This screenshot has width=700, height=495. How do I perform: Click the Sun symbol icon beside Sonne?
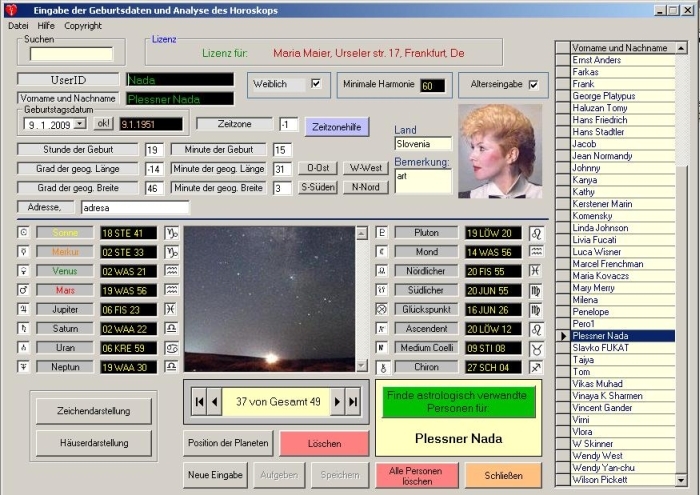[24, 233]
